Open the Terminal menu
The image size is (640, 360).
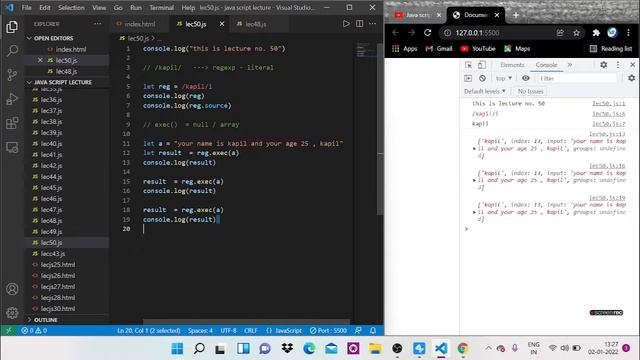coord(161,7)
